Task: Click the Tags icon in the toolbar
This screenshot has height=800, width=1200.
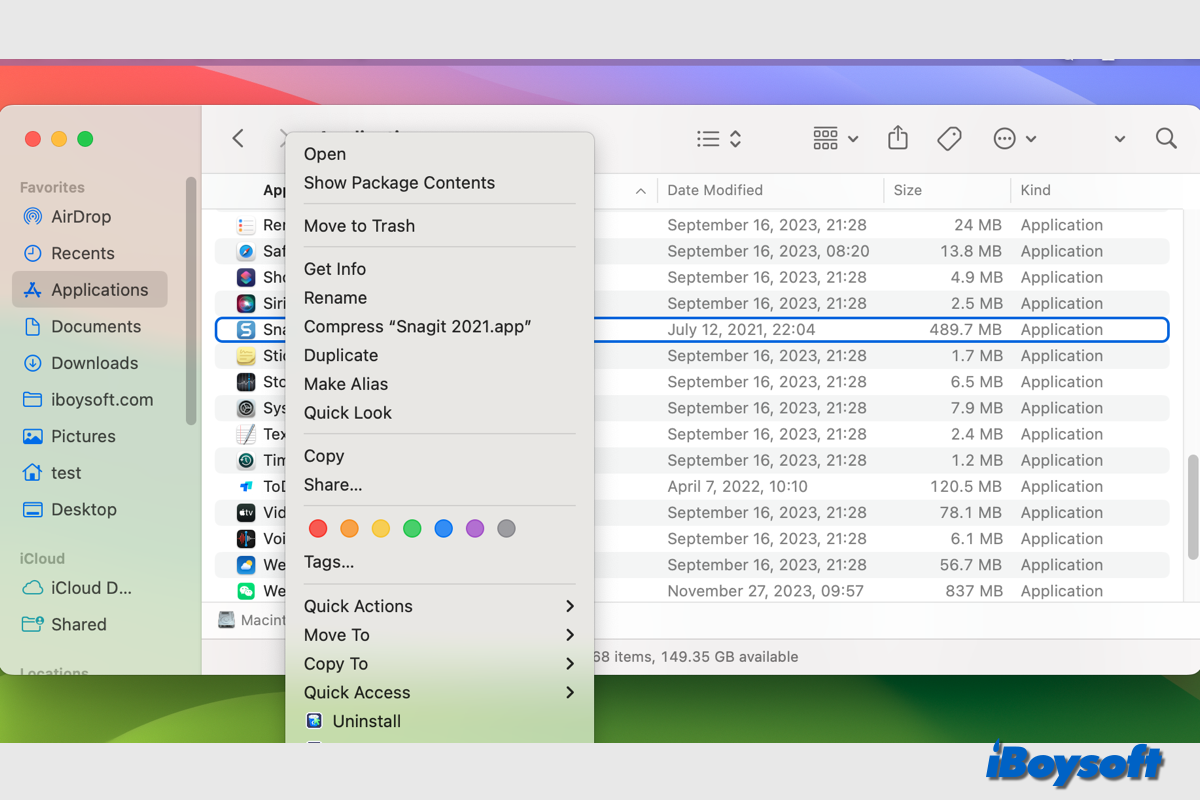Action: coord(949,138)
